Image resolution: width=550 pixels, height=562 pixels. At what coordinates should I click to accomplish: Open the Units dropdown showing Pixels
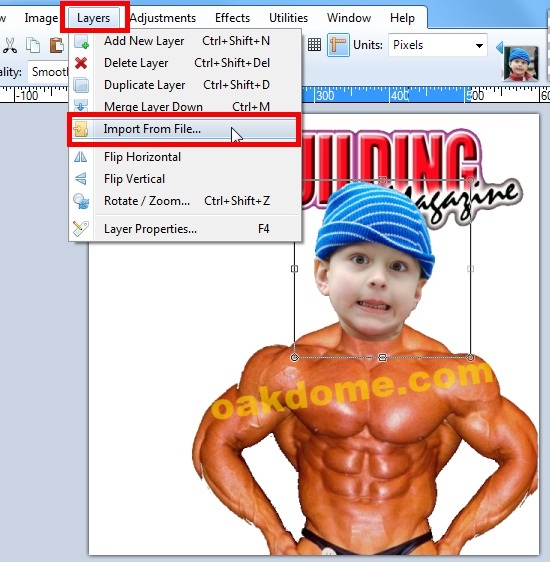click(437, 45)
